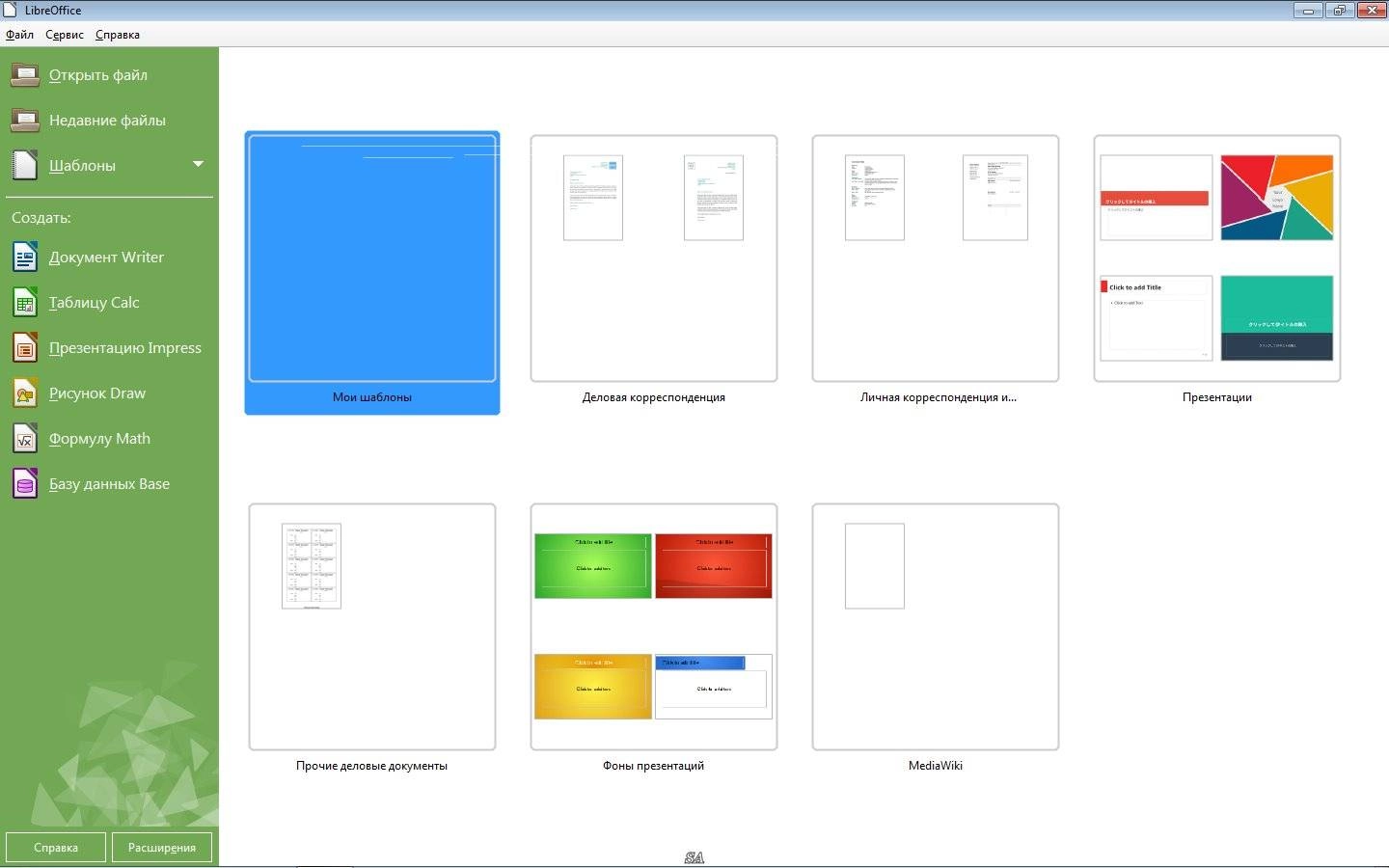Click the Impress presentation icon
1389x868 pixels.
click(x=25, y=348)
